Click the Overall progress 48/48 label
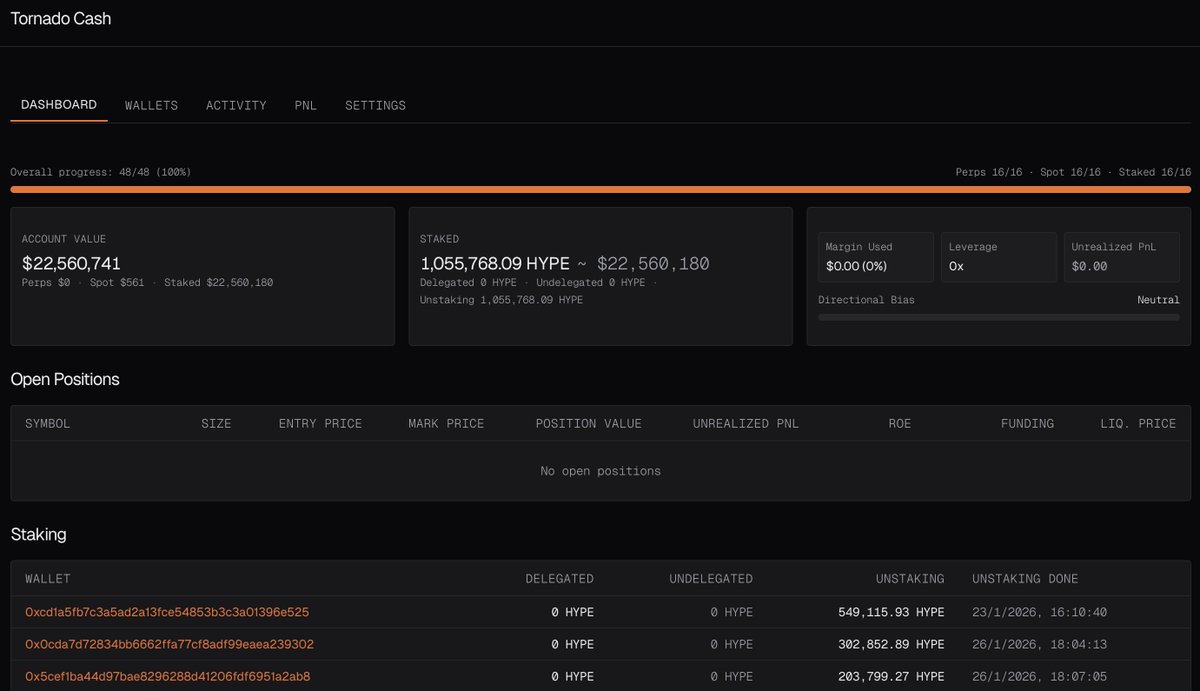This screenshot has width=1200, height=691. (x=101, y=172)
